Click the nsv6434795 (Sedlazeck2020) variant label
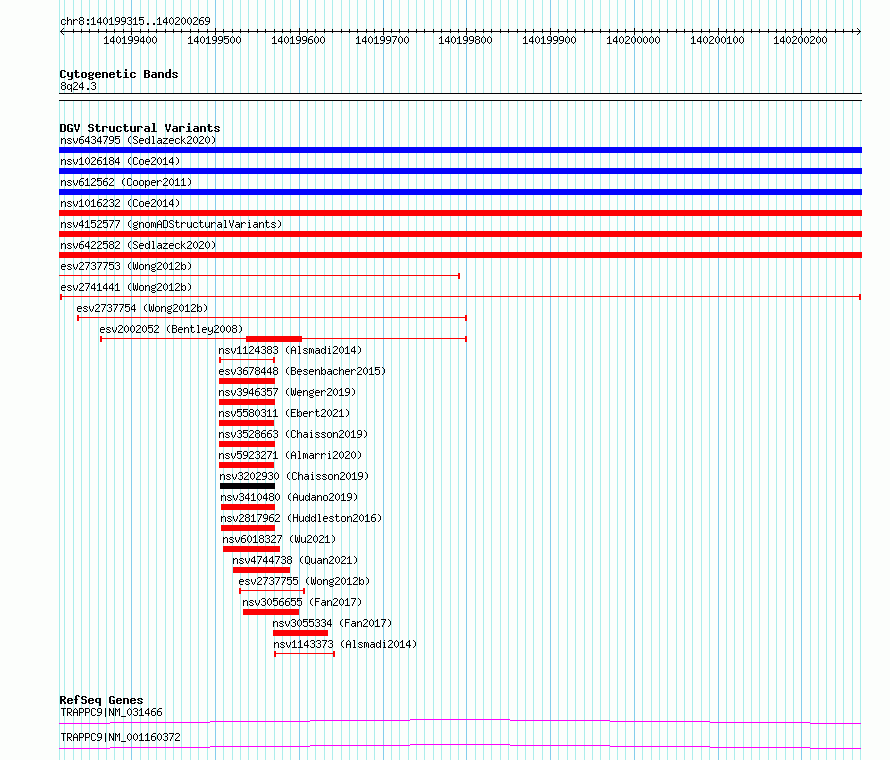 138,140
